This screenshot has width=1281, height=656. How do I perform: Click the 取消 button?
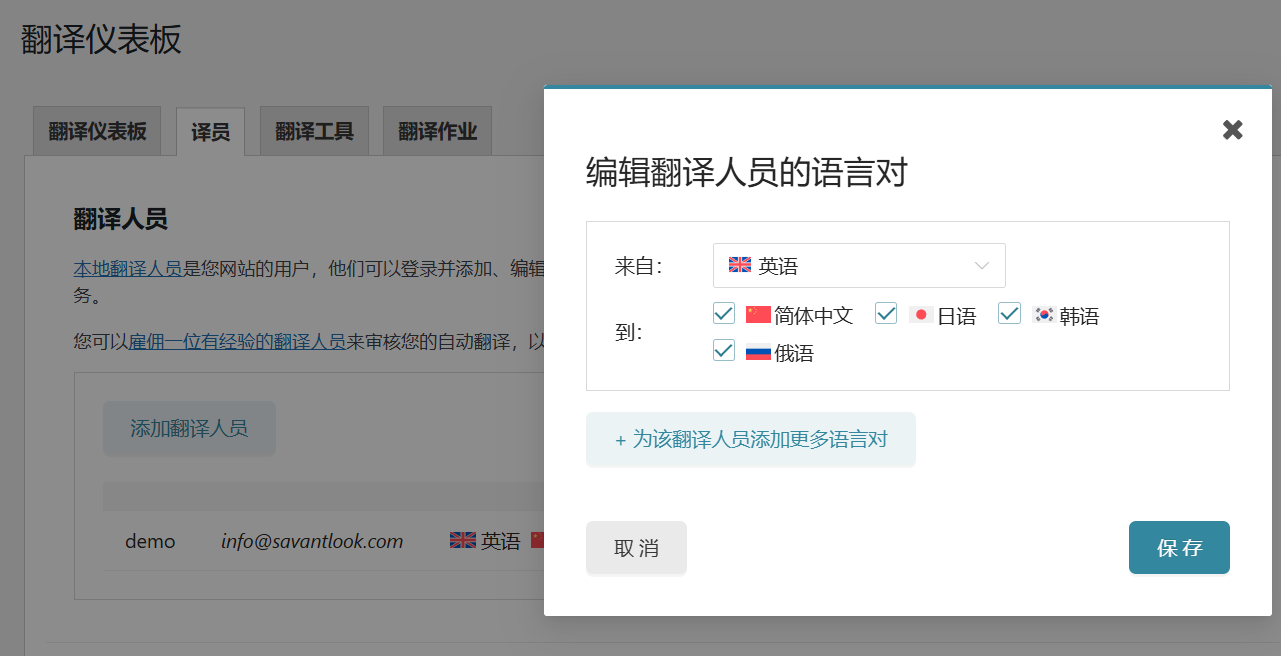pyautogui.click(x=636, y=548)
